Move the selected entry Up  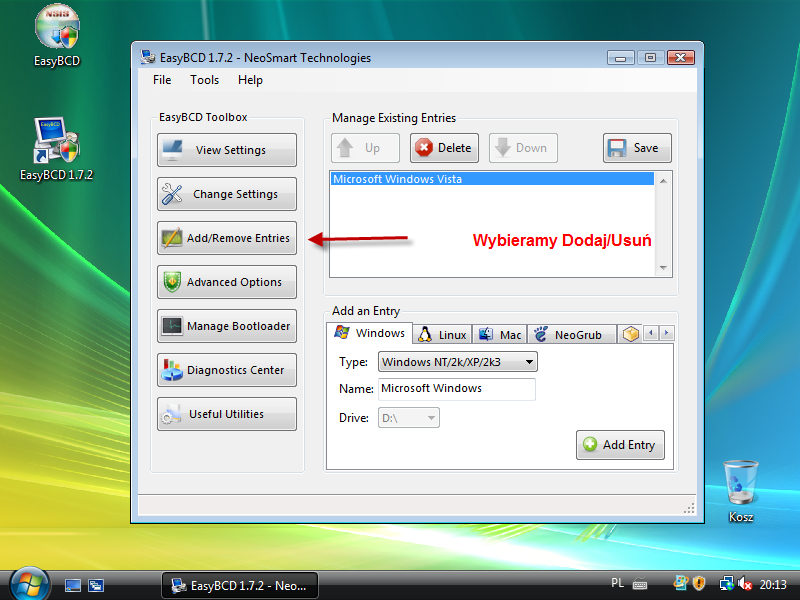pyautogui.click(x=365, y=148)
